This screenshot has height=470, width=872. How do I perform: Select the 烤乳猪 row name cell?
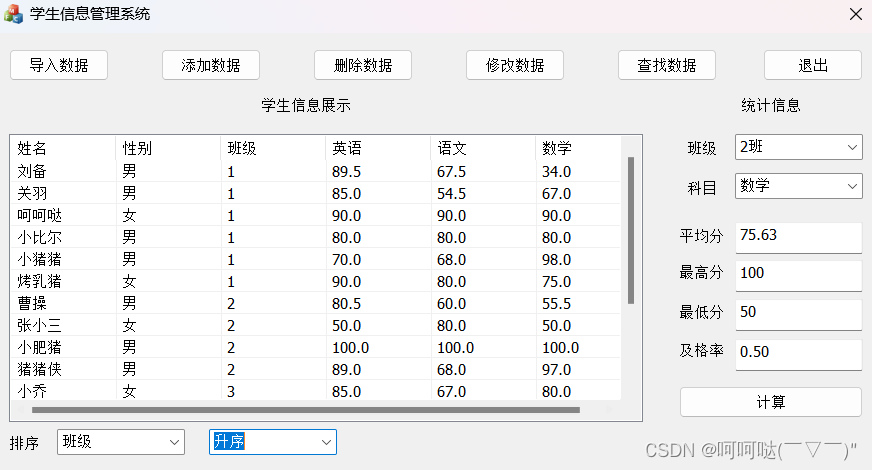point(39,281)
